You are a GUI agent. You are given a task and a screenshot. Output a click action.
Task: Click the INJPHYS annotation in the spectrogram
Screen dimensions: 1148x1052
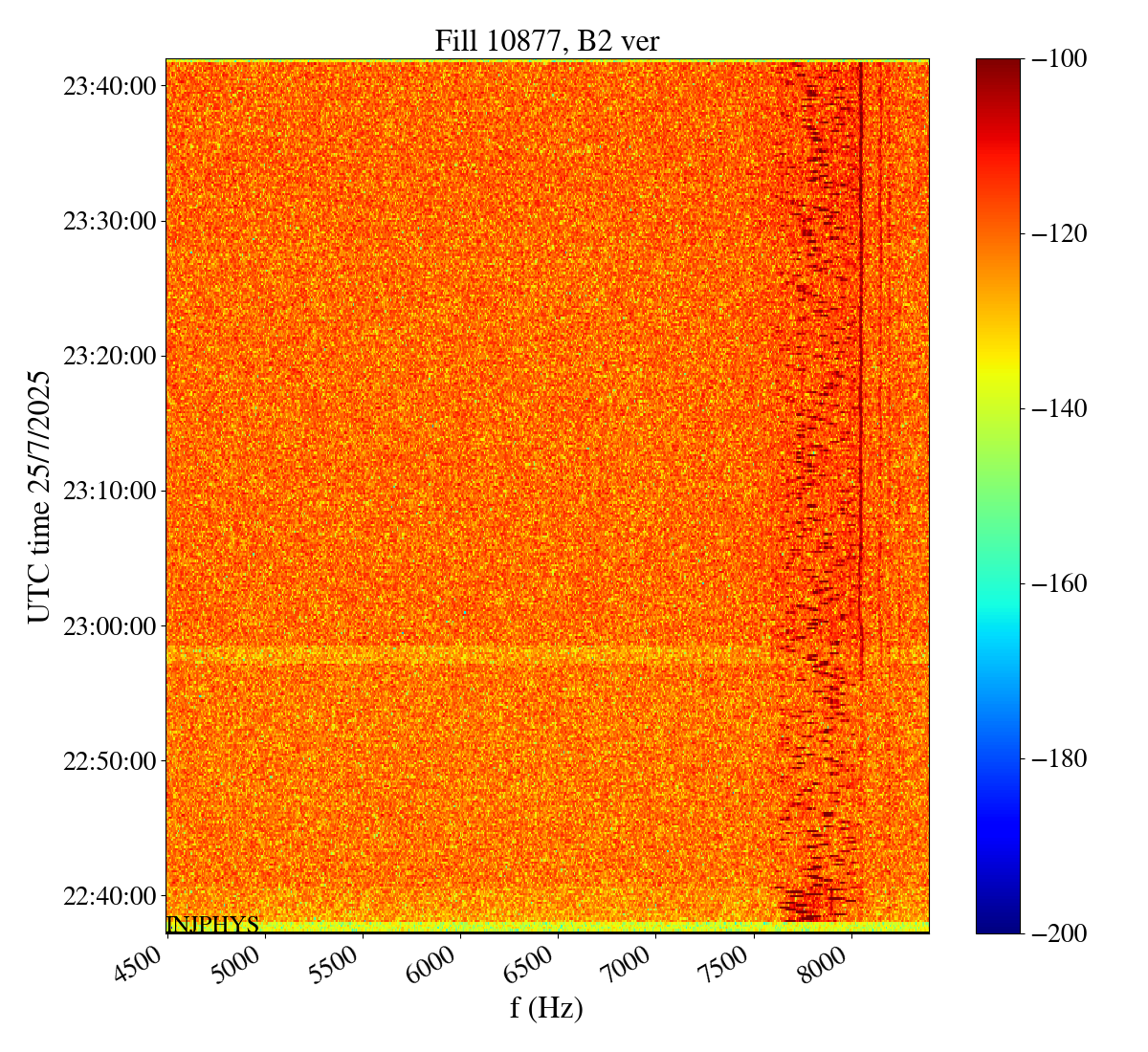click(x=212, y=925)
